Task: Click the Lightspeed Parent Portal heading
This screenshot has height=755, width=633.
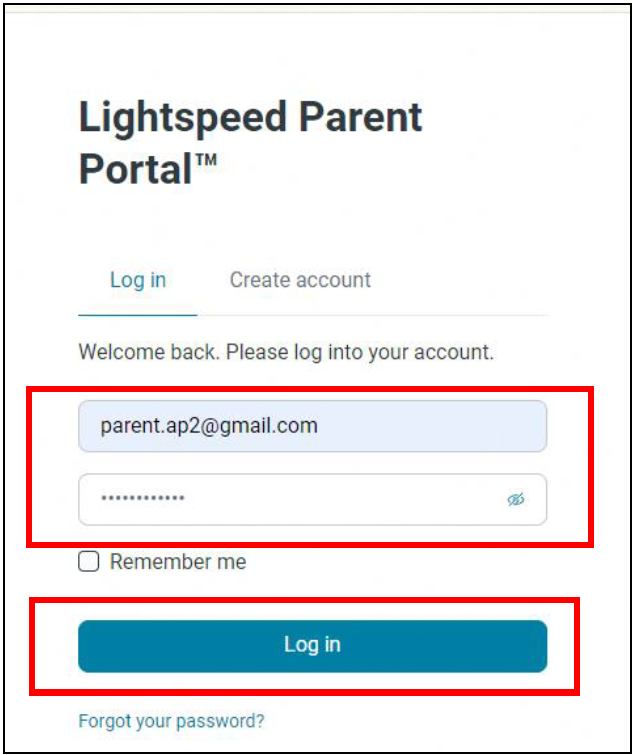Action: point(250,143)
